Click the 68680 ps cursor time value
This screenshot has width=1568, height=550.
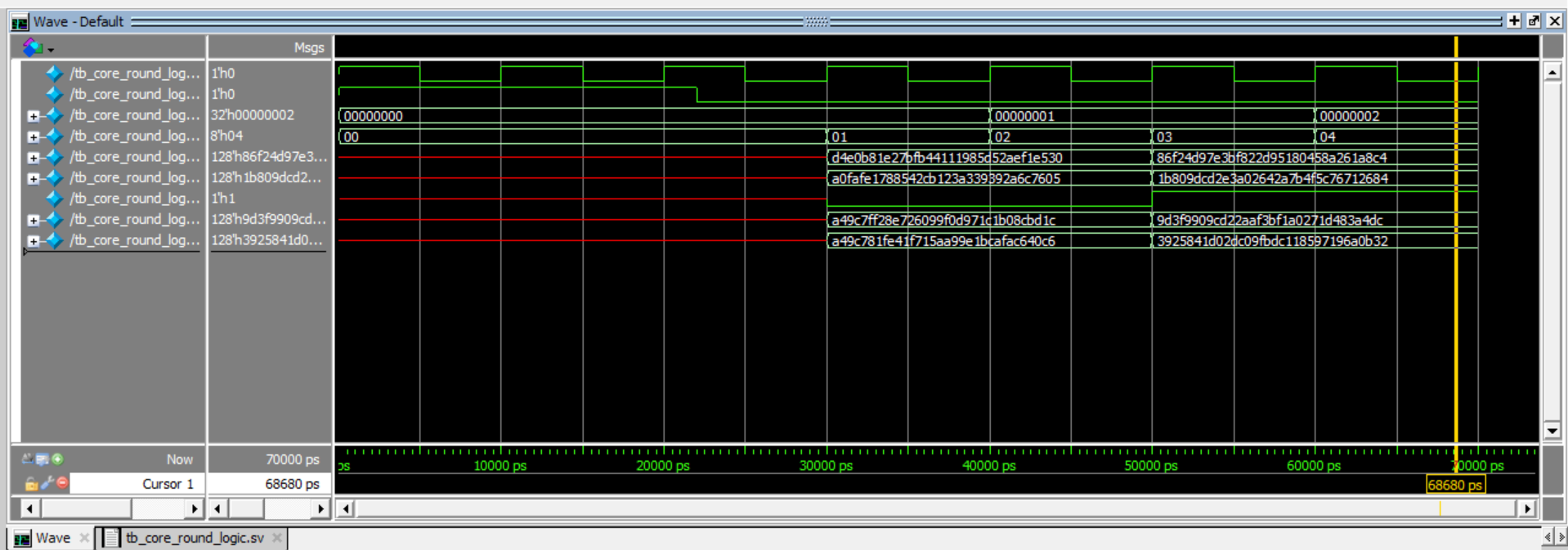[292, 484]
